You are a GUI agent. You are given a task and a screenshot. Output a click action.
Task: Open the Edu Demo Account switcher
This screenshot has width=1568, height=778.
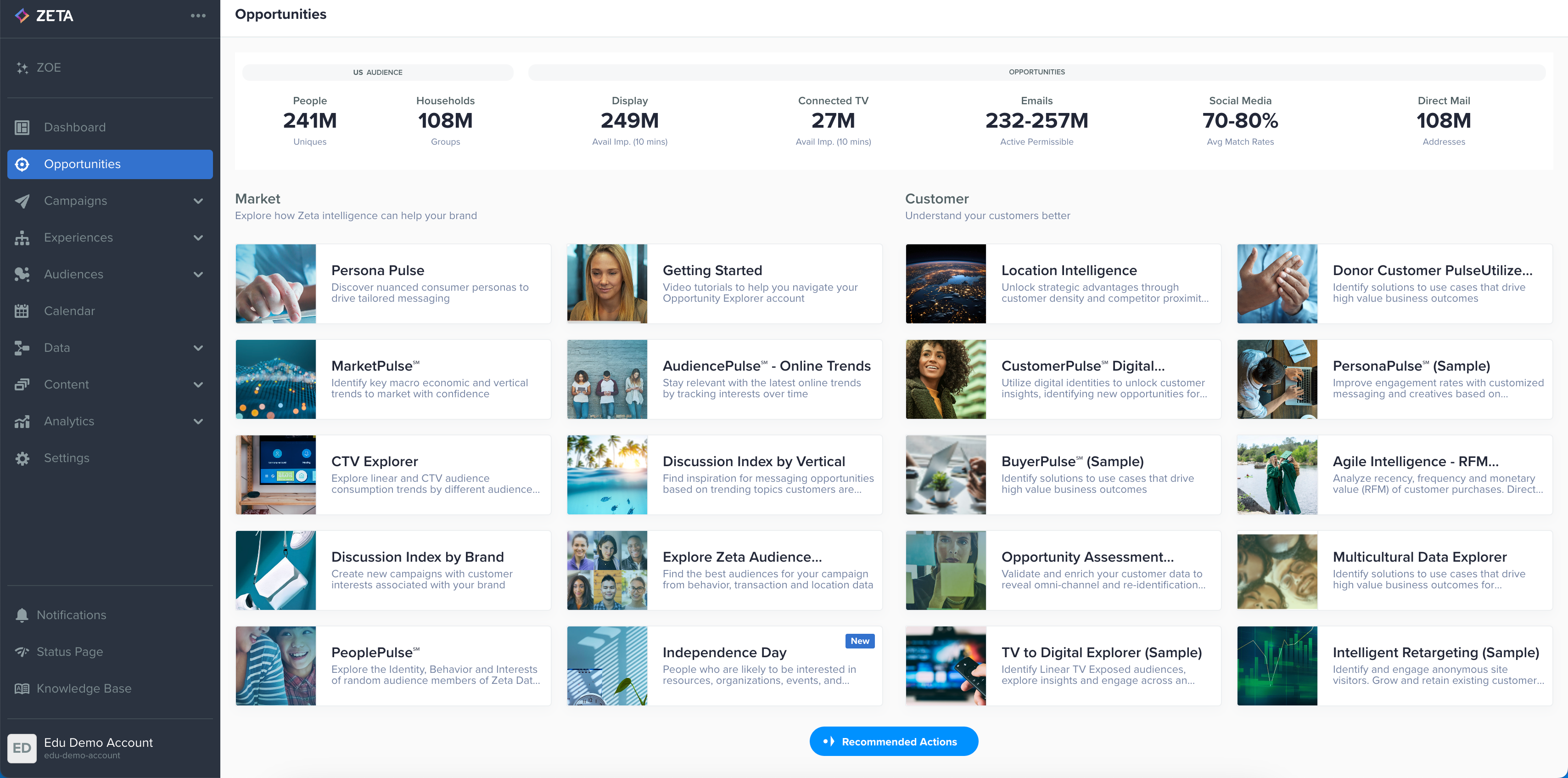coord(97,748)
